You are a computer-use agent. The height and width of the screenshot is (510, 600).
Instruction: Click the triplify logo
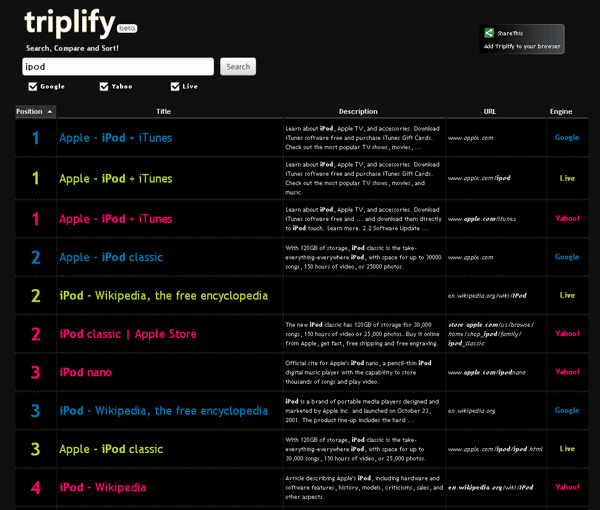click(x=70, y=23)
